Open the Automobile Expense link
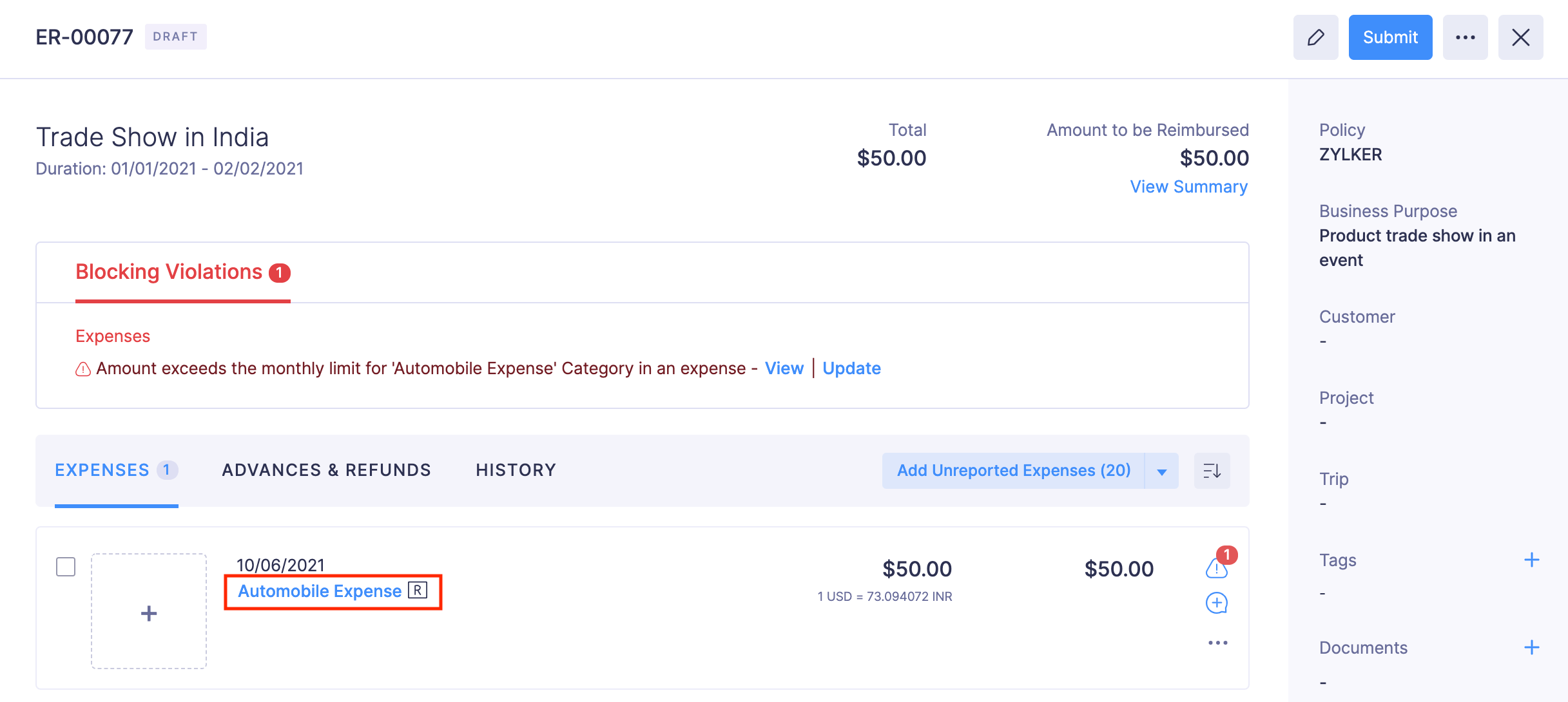Viewport: 1568px width, 702px height. coord(320,591)
